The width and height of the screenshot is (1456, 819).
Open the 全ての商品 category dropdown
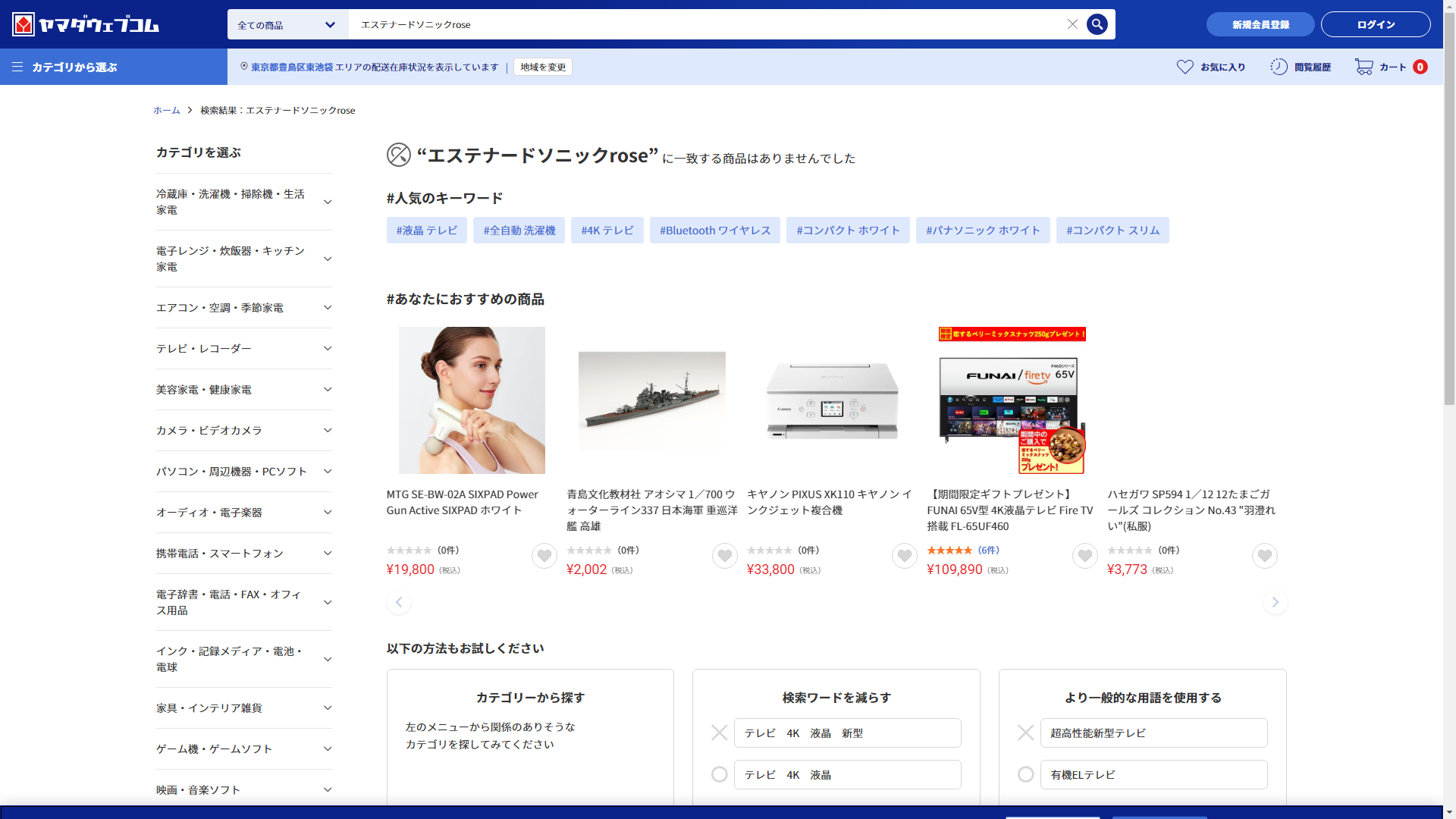tap(287, 24)
